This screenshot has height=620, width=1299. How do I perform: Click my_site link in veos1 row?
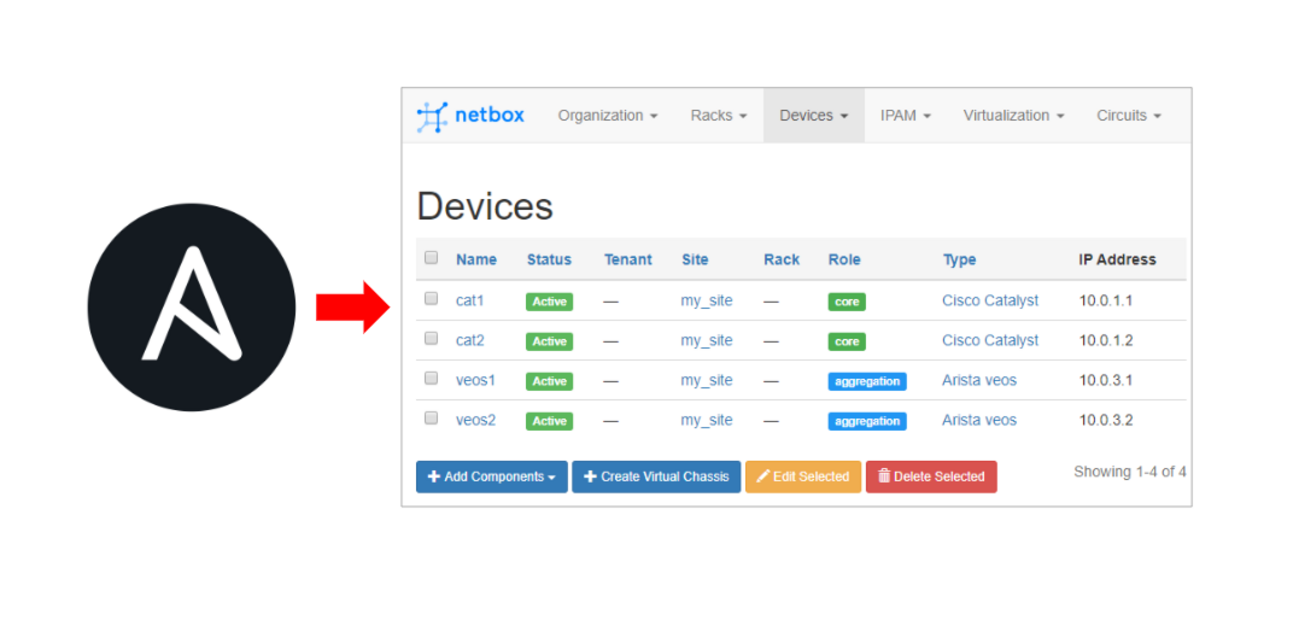(x=707, y=381)
